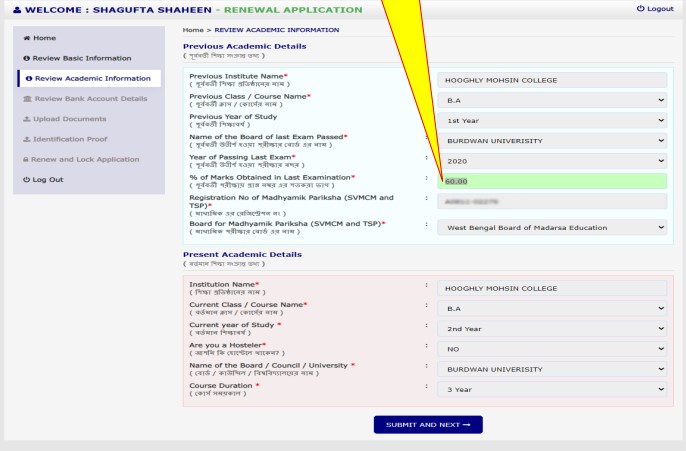Open the Home sidebar menu item

pos(89,38)
